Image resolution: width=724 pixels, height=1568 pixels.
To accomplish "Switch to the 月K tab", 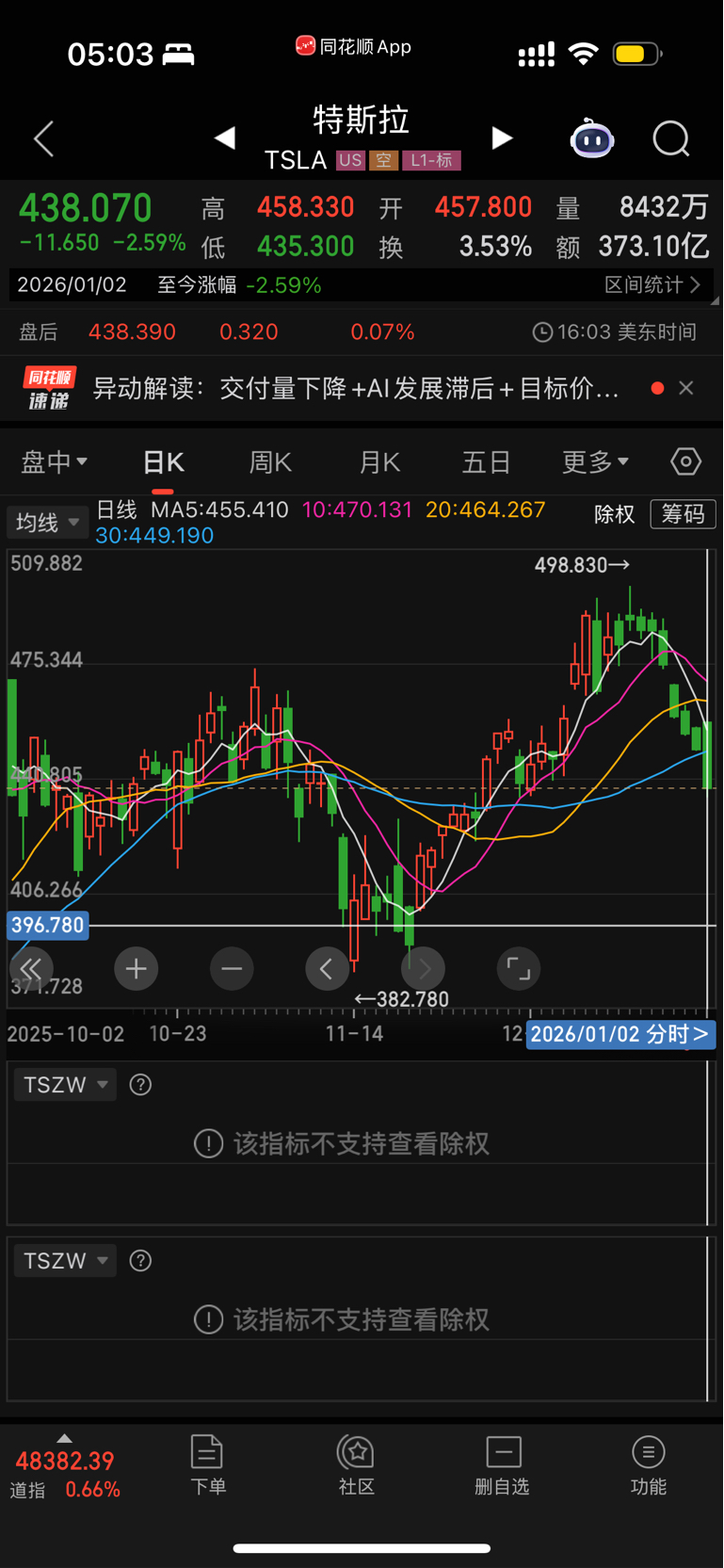I will (379, 462).
